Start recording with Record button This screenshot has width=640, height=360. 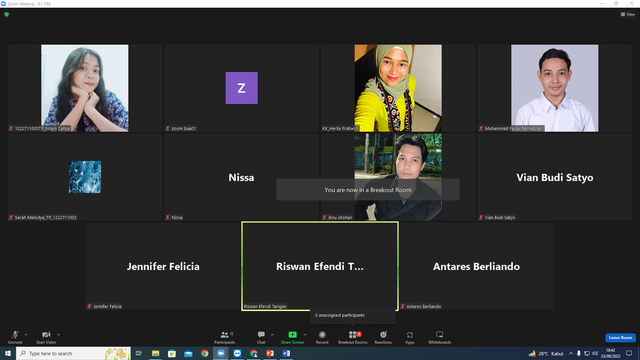point(322,337)
